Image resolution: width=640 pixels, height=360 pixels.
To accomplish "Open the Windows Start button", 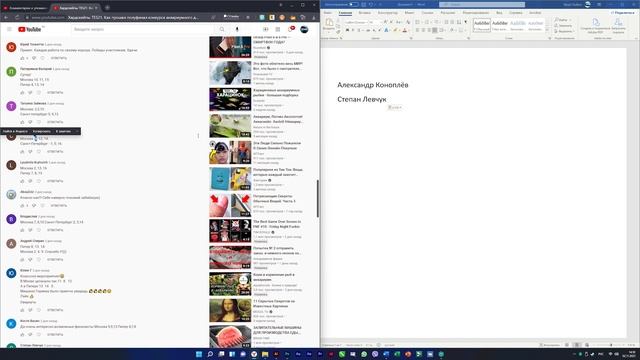I will [x=199, y=354].
